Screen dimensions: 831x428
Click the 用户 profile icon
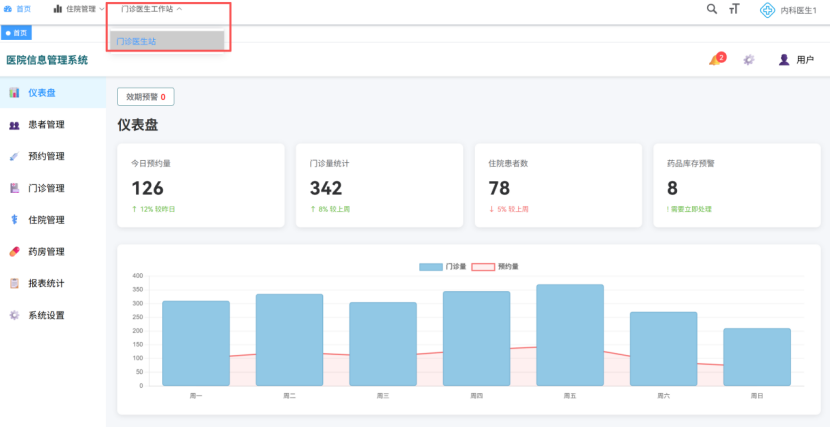click(784, 60)
